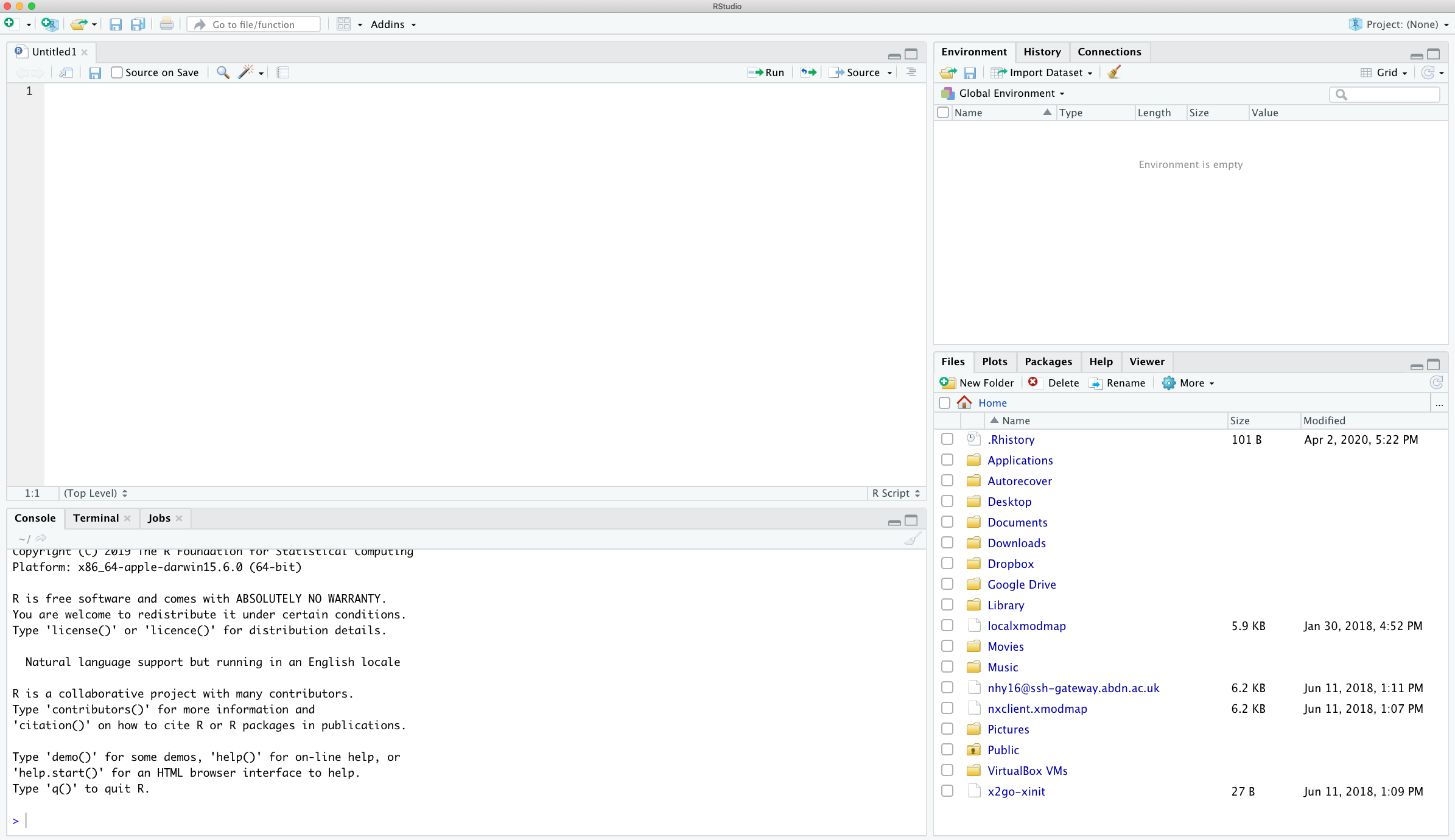Open the find/replace magnifier in editor

(x=223, y=72)
